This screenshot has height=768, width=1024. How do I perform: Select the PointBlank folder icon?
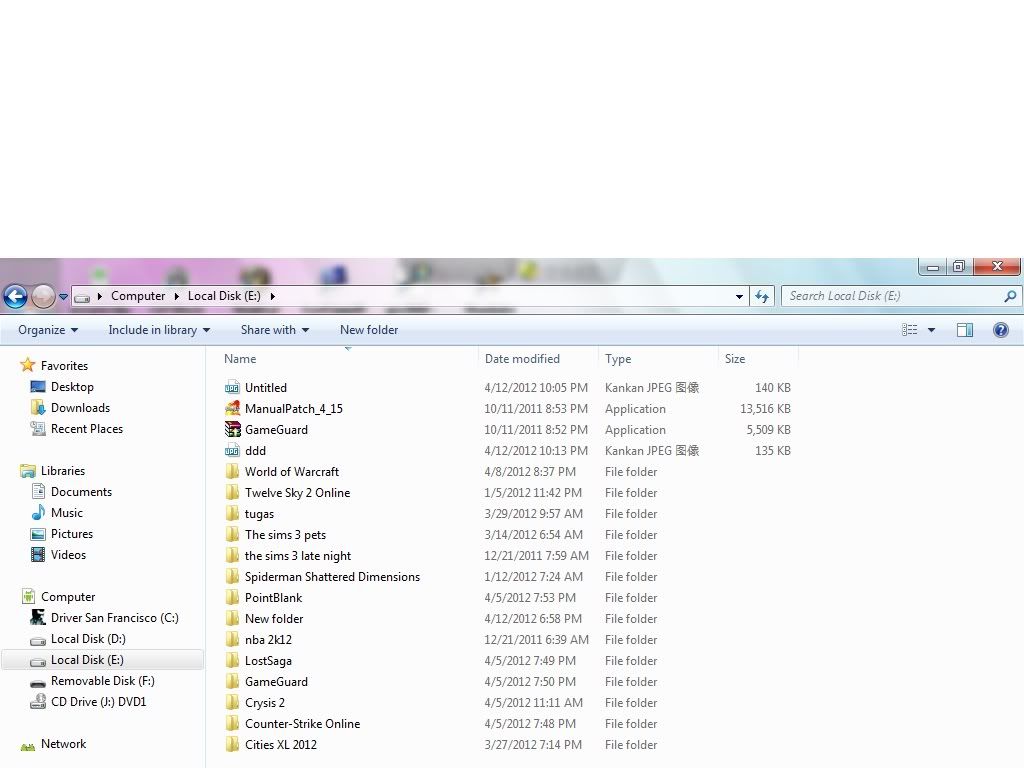232,598
